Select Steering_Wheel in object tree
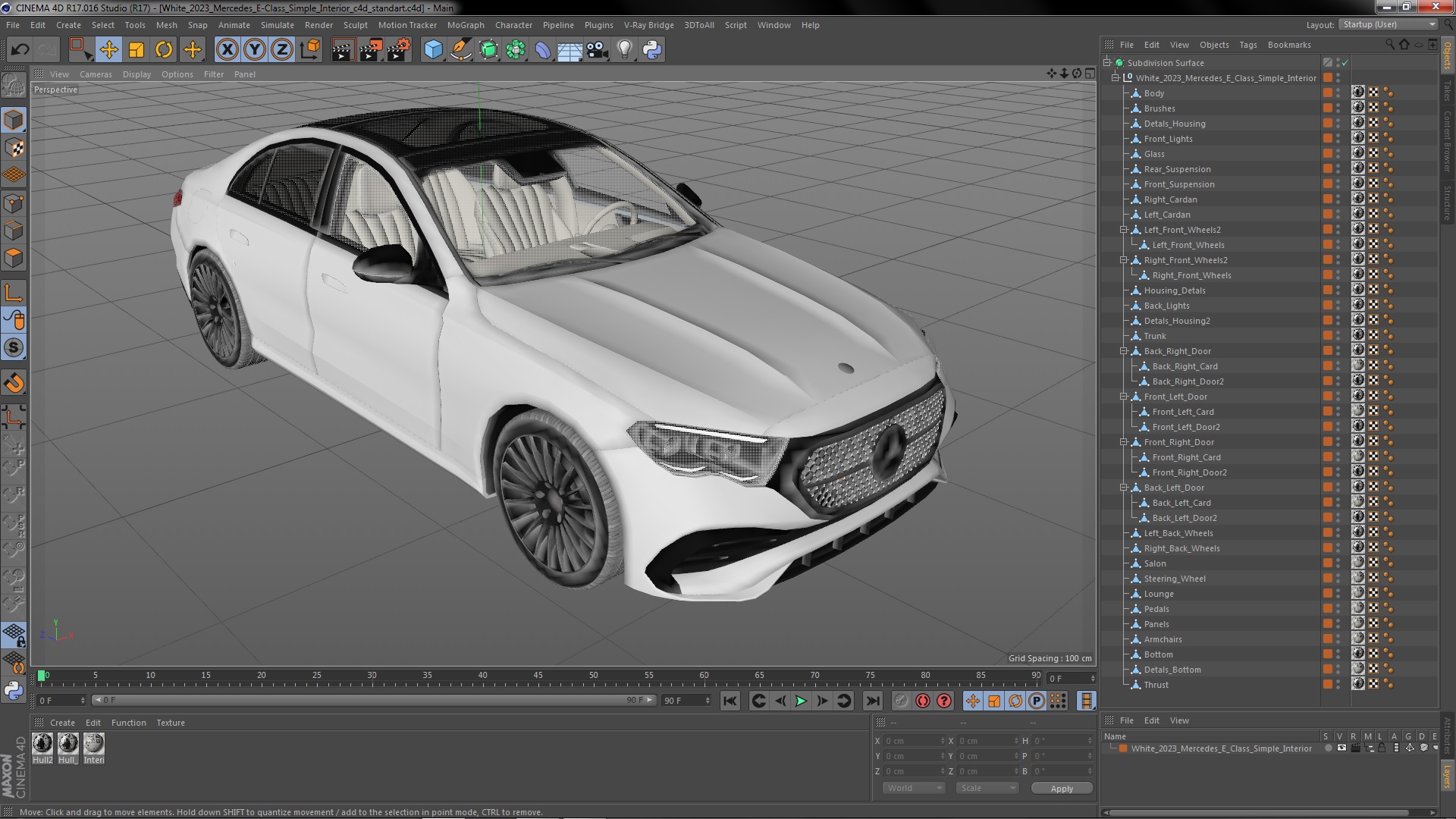This screenshot has width=1456, height=819. 1174,579
